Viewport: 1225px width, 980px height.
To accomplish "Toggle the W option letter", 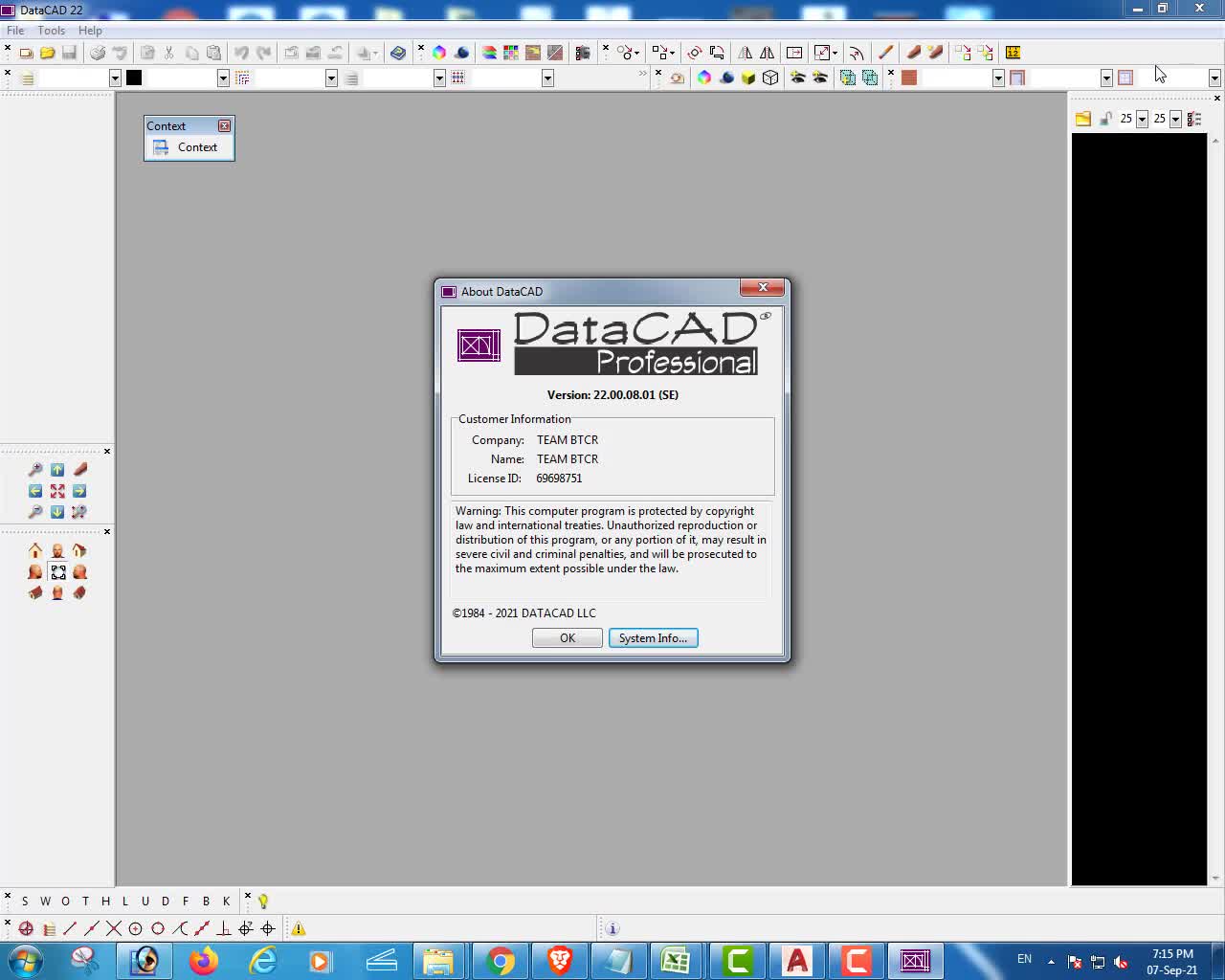I will 45,901.
